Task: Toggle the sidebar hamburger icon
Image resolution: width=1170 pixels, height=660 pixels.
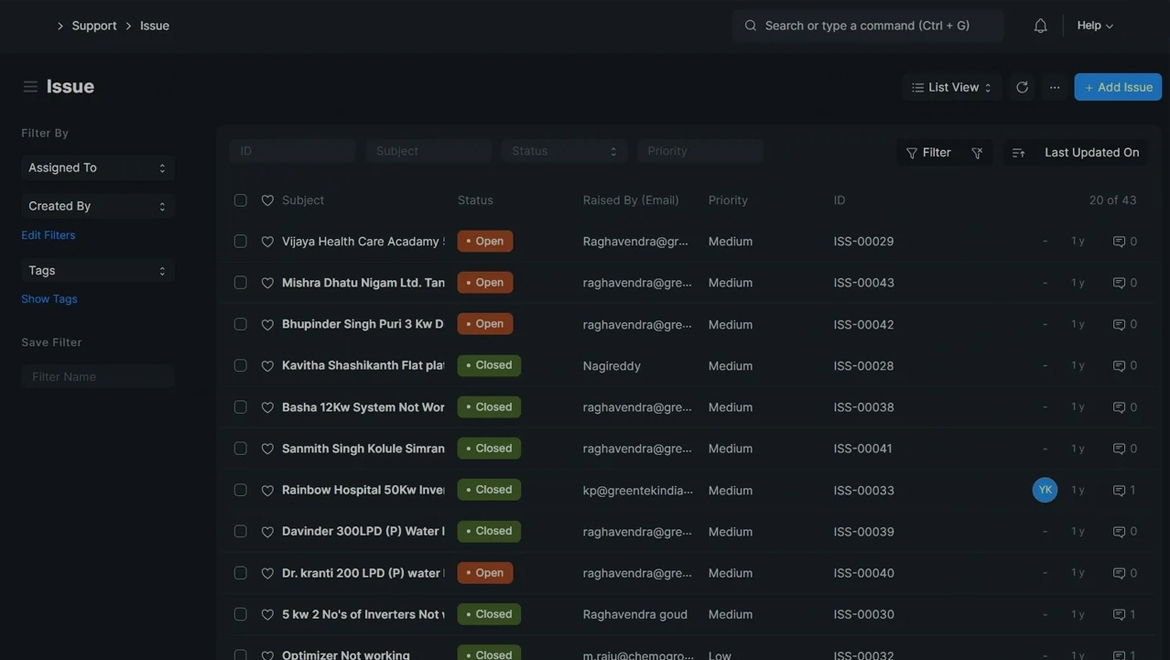Action: click(x=30, y=87)
